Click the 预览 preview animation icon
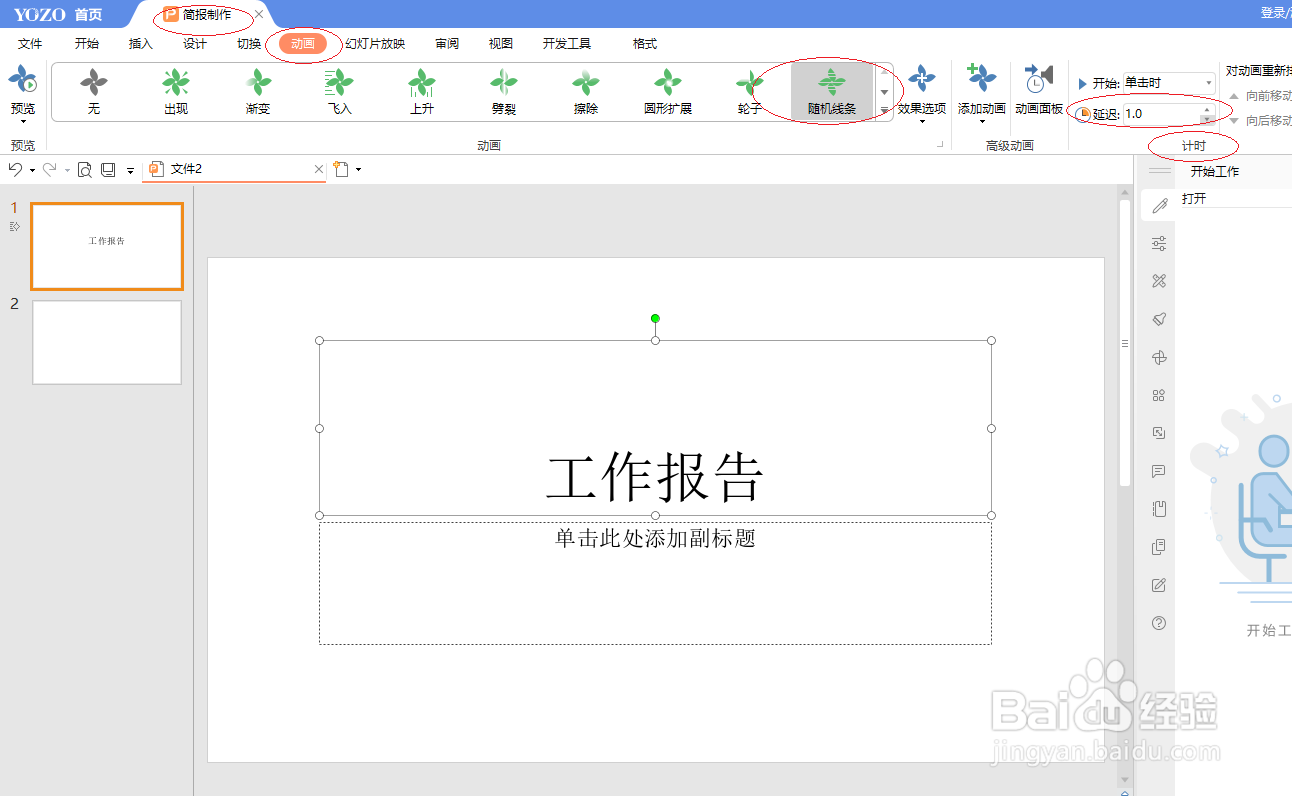Image resolution: width=1292 pixels, height=796 pixels. pyautogui.click(x=22, y=81)
